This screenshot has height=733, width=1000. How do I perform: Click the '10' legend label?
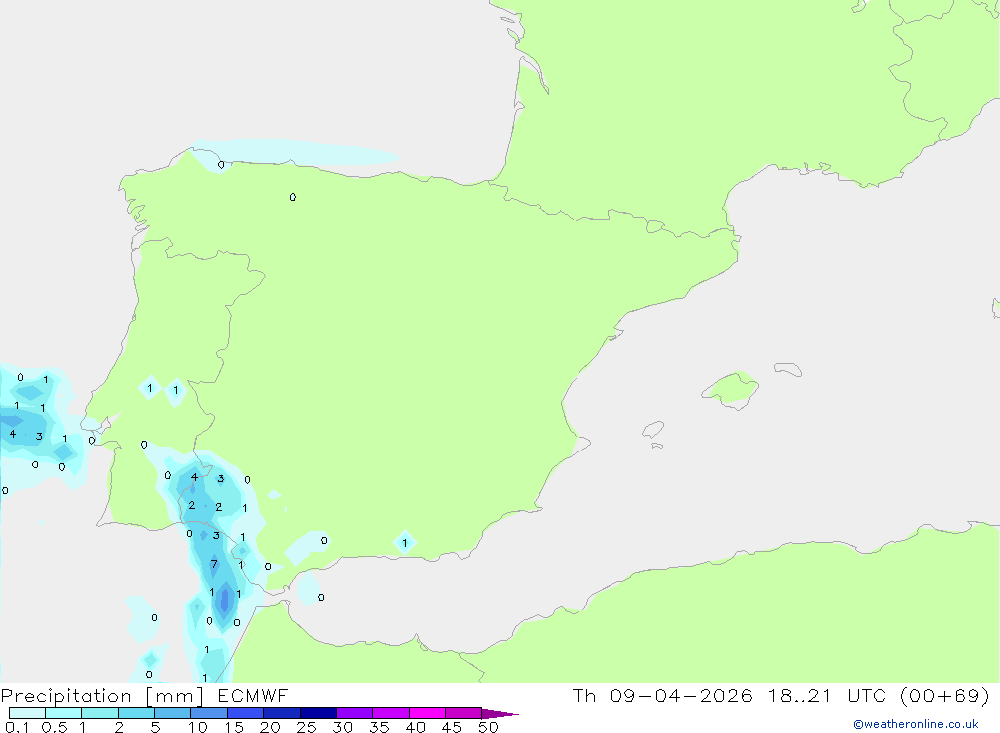pyautogui.click(x=198, y=727)
